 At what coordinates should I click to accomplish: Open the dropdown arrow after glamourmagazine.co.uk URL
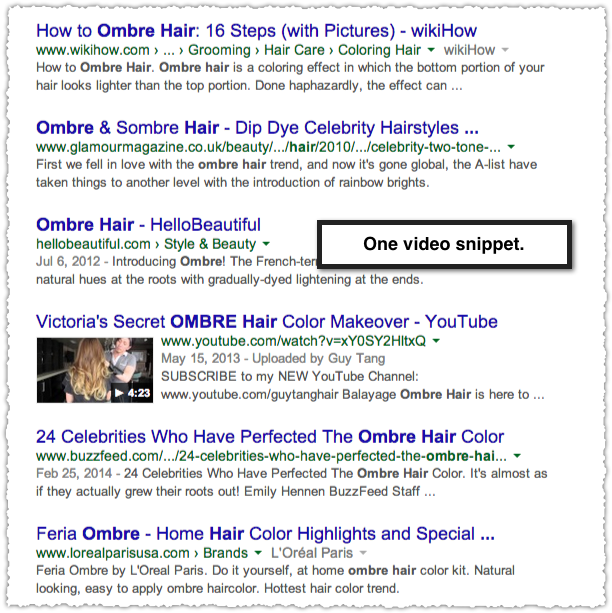(x=511, y=147)
